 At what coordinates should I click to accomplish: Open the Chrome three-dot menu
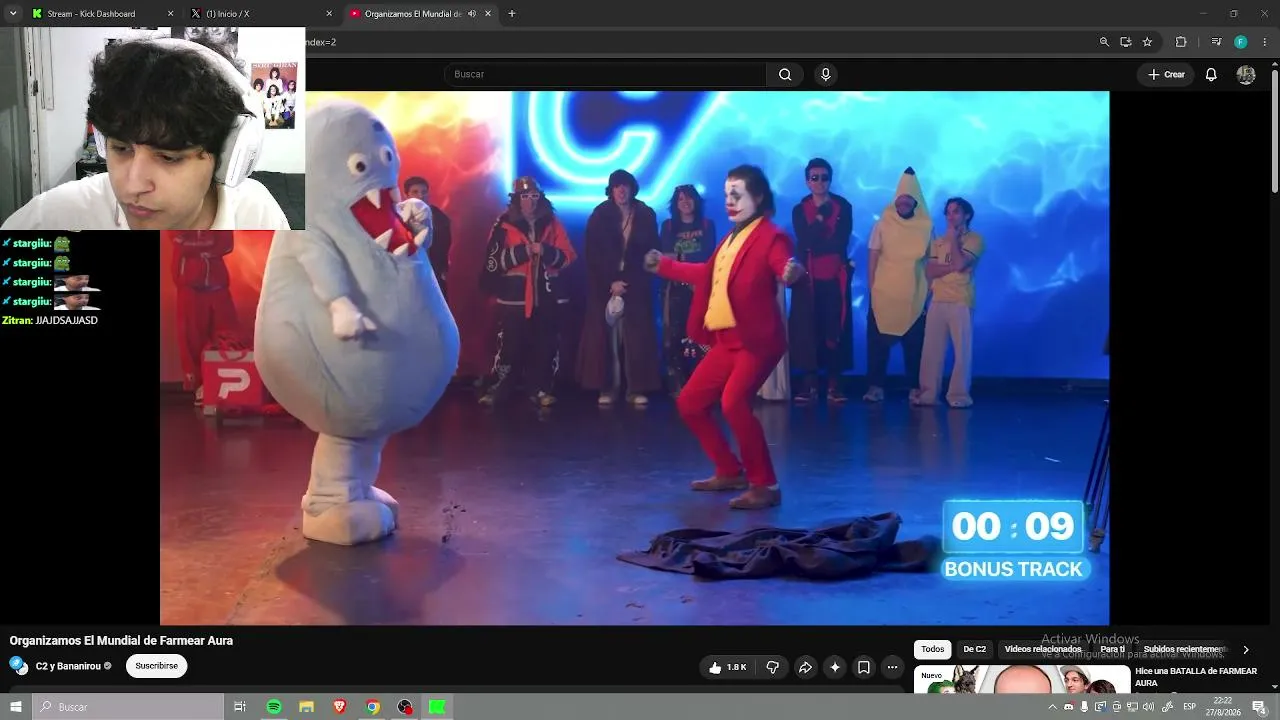(1265, 42)
